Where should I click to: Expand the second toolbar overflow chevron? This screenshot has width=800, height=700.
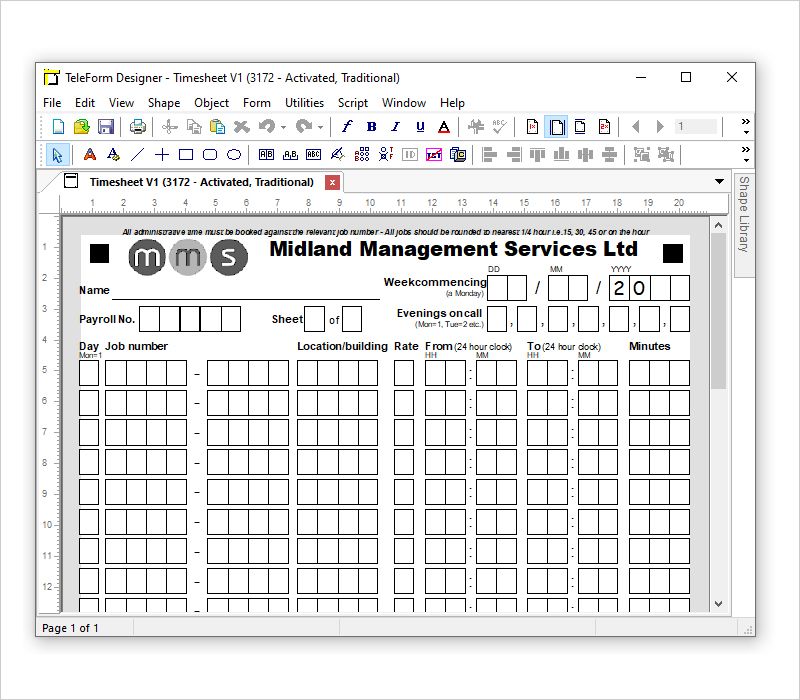point(745,154)
